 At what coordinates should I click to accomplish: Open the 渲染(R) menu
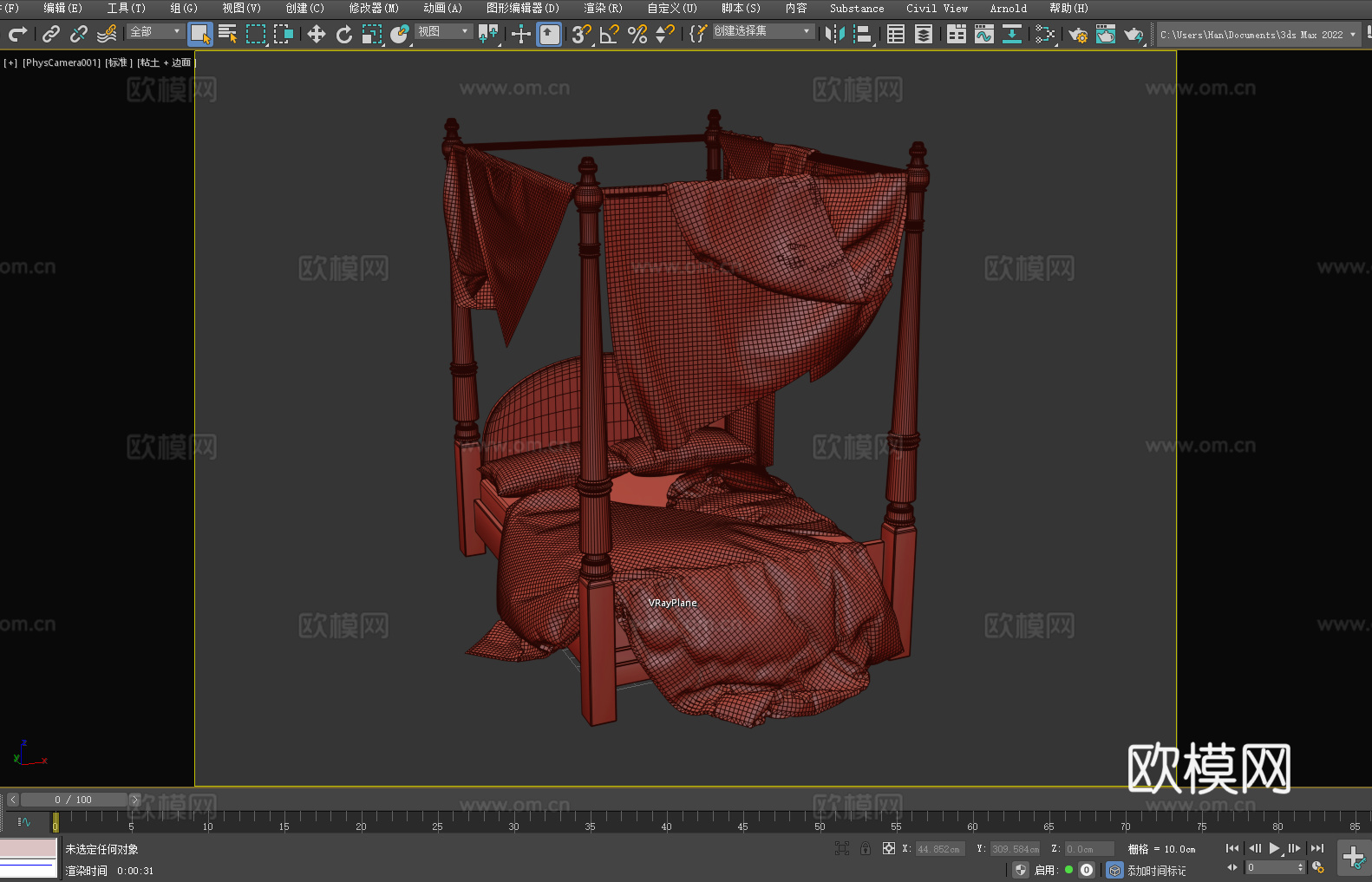603,8
